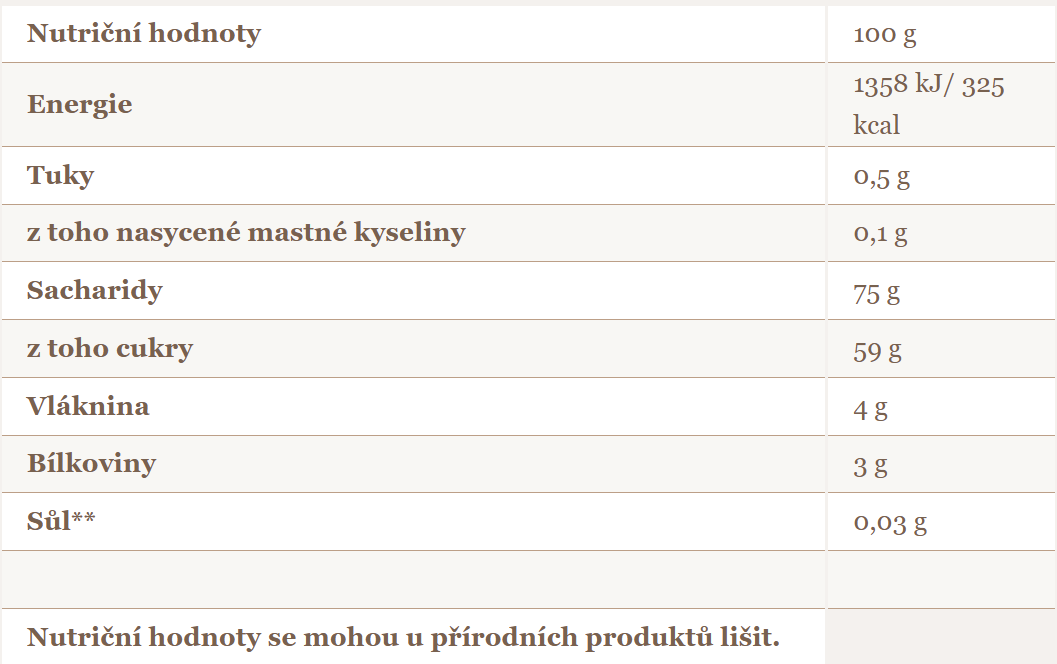Image resolution: width=1057 pixels, height=664 pixels.
Task: Click the 'Nutriční hodnoty se mohou' footer note
Action: click(x=402, y=637)
